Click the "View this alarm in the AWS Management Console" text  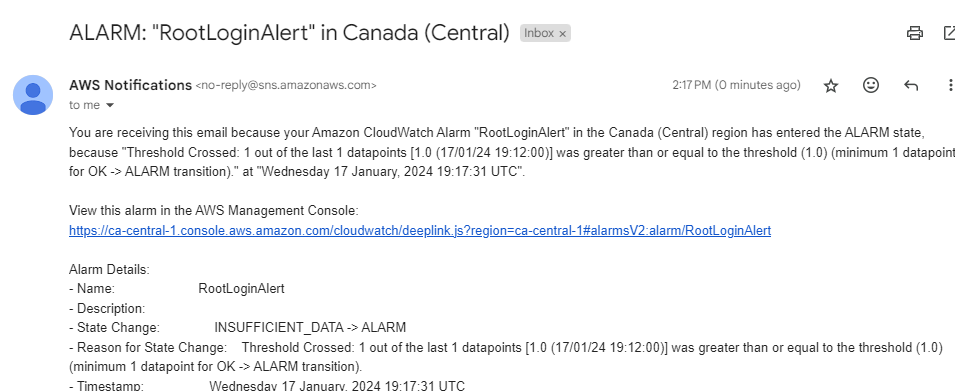pos(214,211)
